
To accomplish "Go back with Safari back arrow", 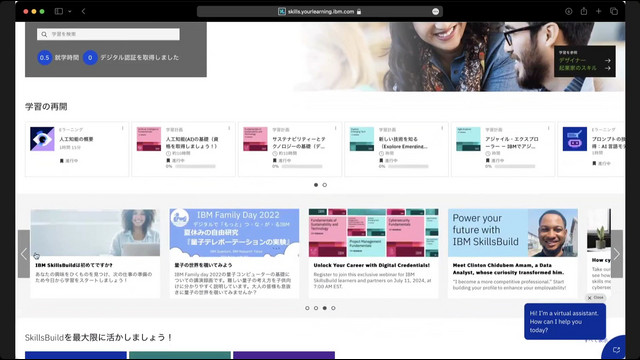I will pyautogui.click(x=83, y=11).
